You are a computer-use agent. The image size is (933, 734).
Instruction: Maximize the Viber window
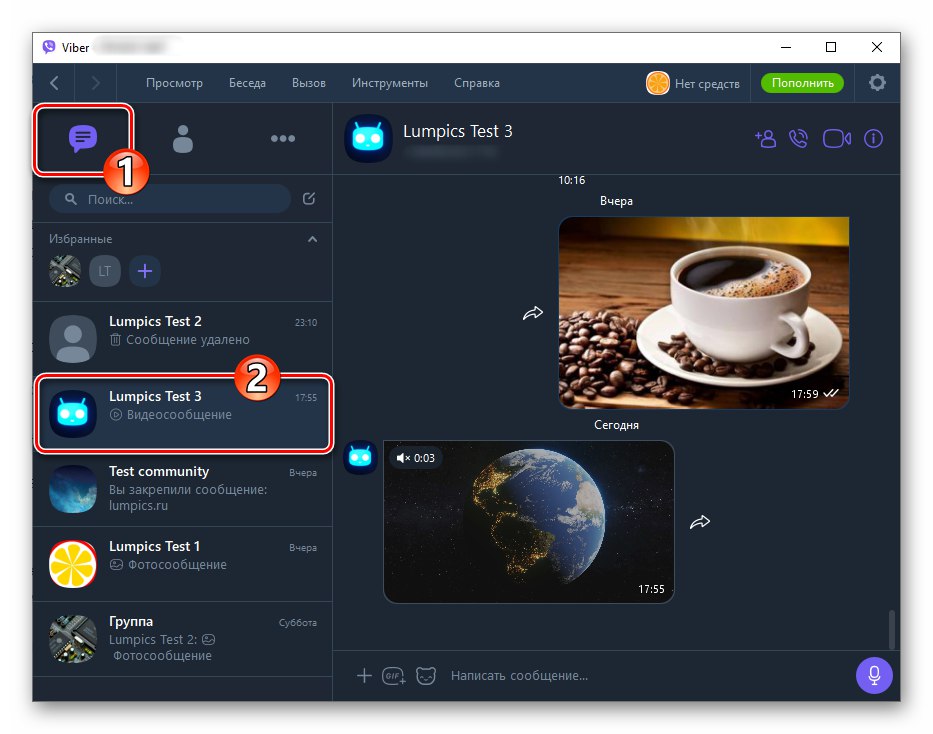[x=831, y=47]
